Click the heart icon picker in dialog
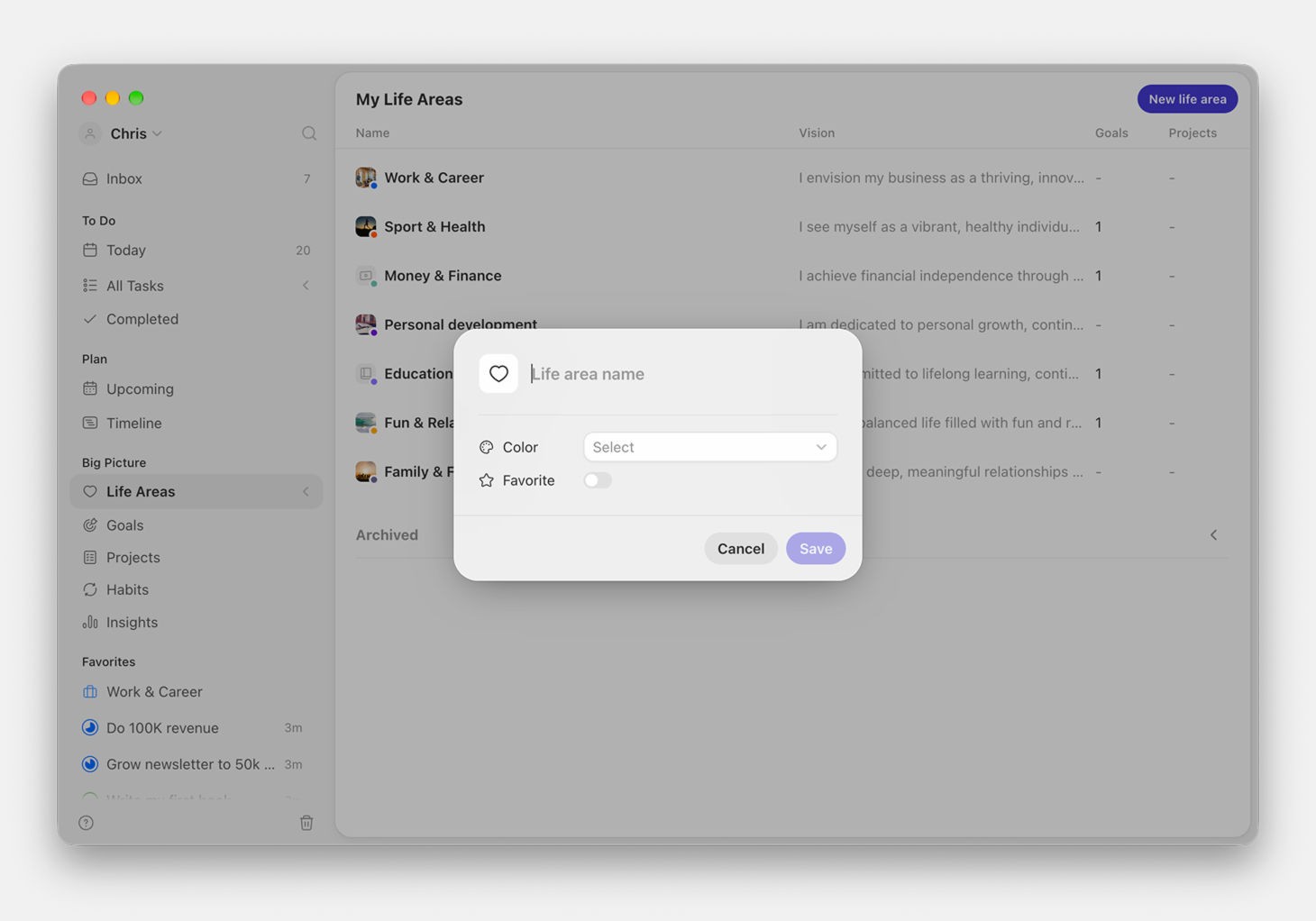 498,373
